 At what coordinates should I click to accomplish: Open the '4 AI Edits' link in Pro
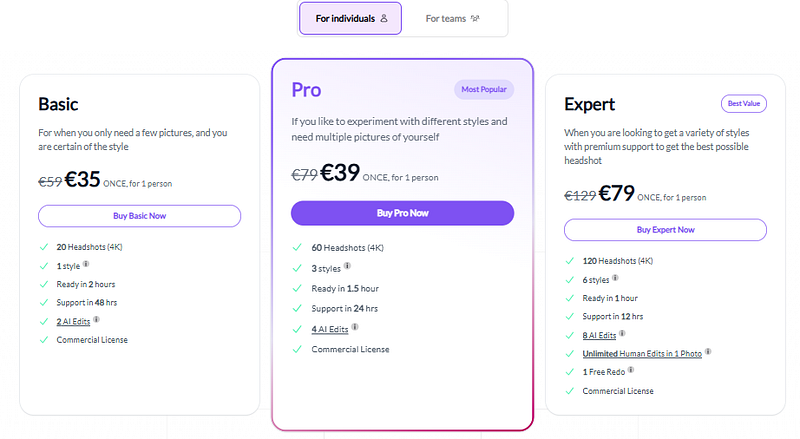point(330,328)
